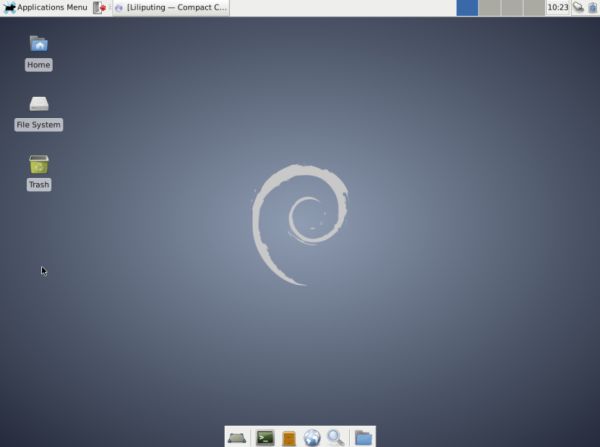Switch to the first workspace

pyautogui.click(x=467, y=7)
